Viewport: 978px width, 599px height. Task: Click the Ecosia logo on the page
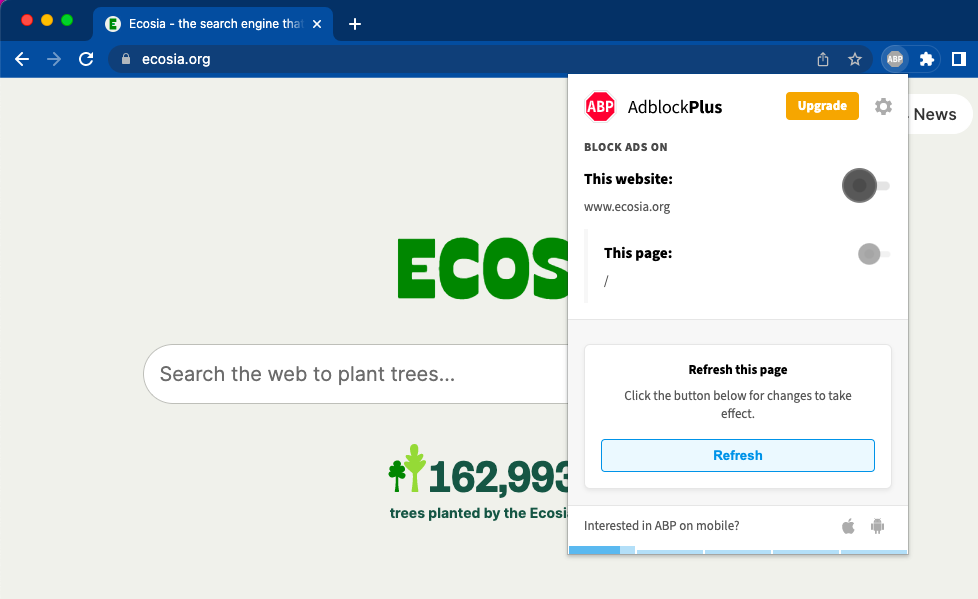[x=483, y=268]
